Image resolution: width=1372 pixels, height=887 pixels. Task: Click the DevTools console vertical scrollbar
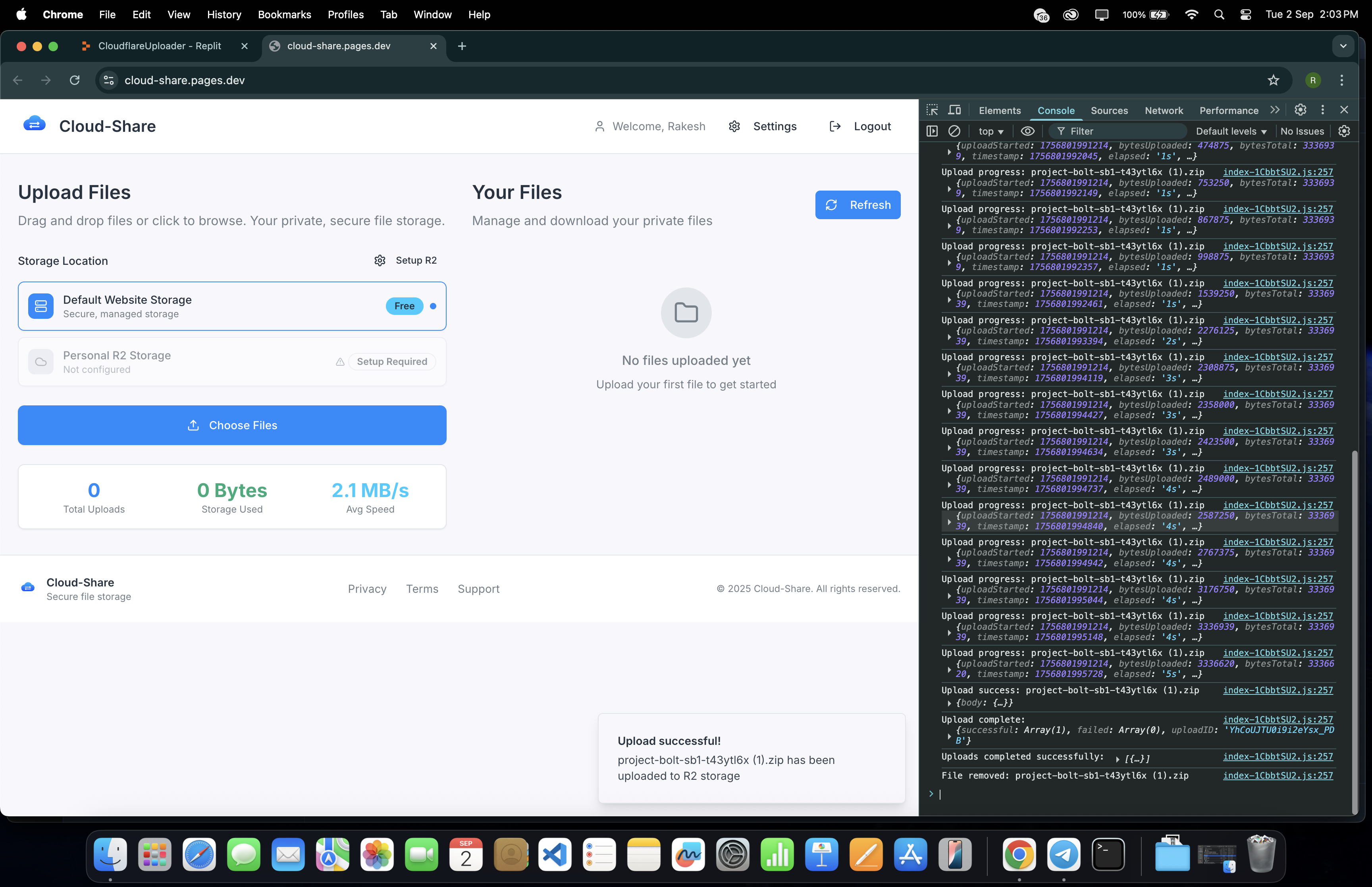[1354, 632]
